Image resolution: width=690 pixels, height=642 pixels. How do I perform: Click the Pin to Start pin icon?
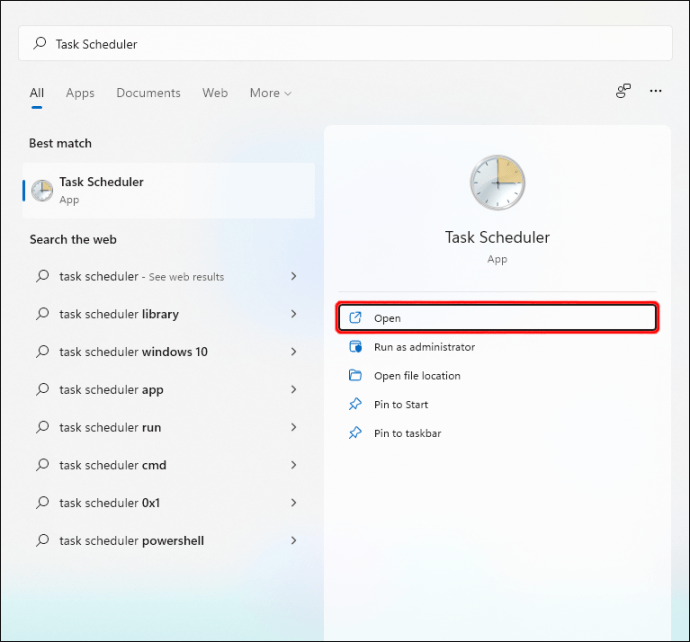coord(355,405)
